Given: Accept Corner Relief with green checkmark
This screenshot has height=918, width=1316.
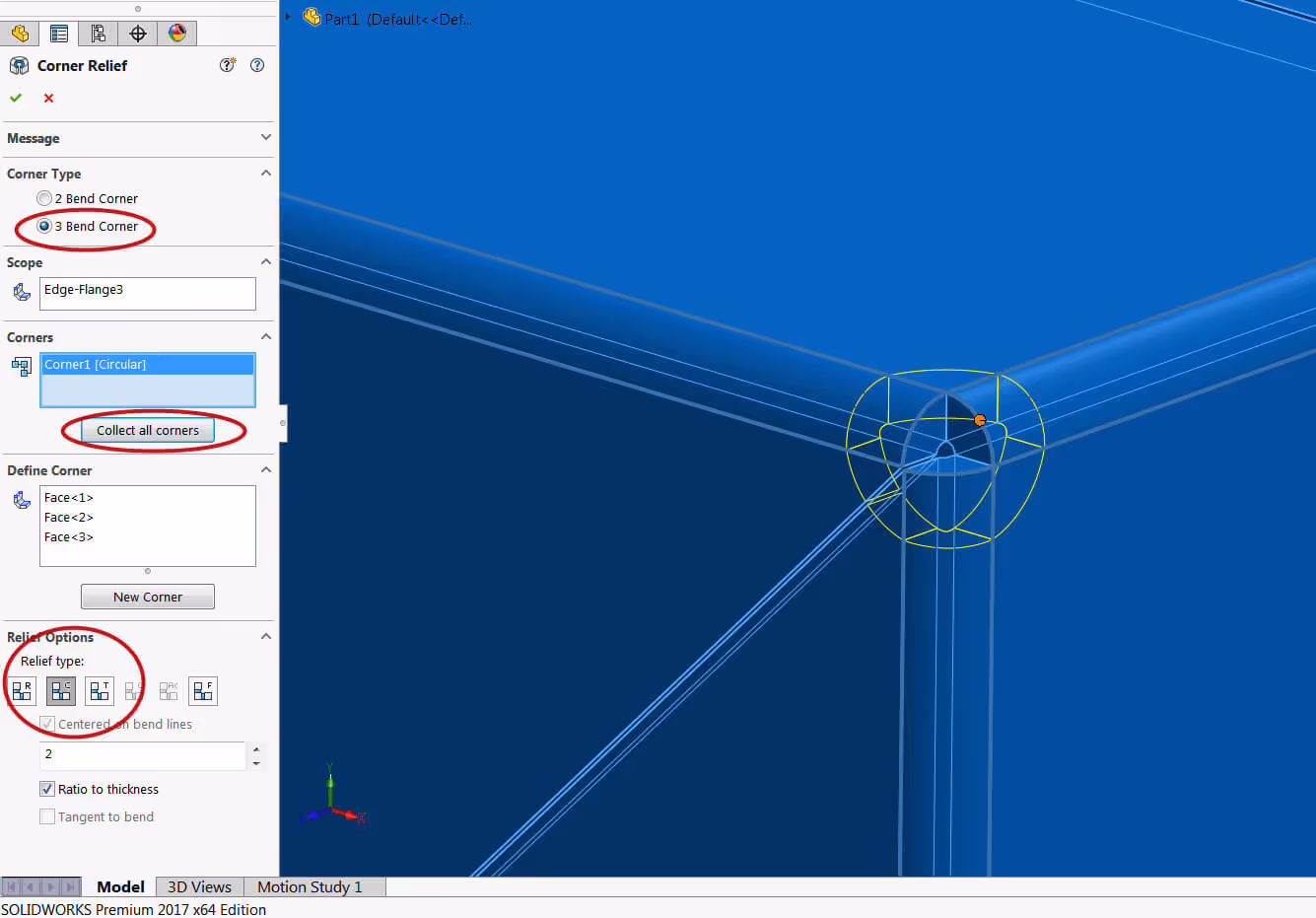Looking at the screenshot, I should 16,98.
